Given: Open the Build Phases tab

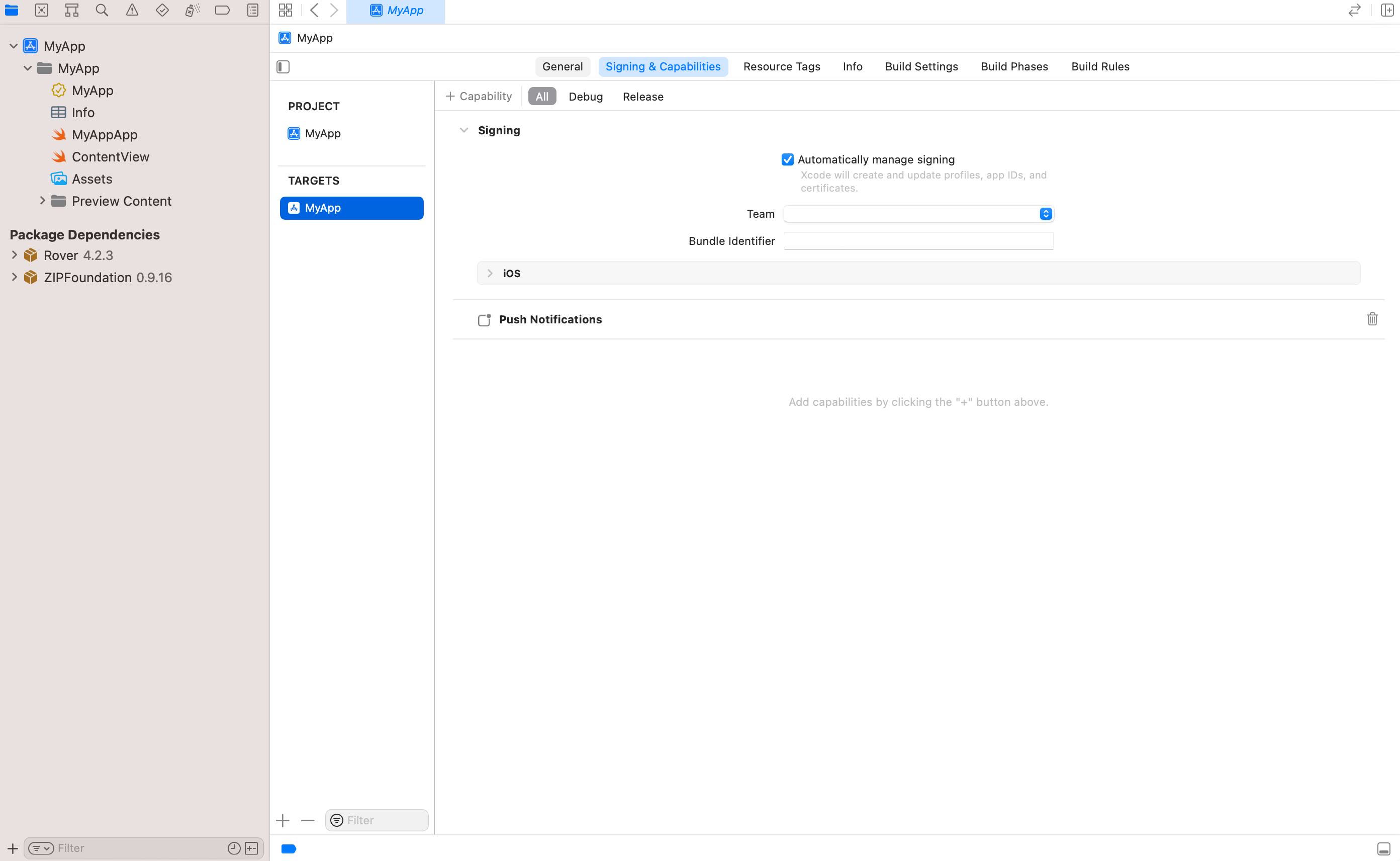Looking at the screenshot, I should 1014,66.
